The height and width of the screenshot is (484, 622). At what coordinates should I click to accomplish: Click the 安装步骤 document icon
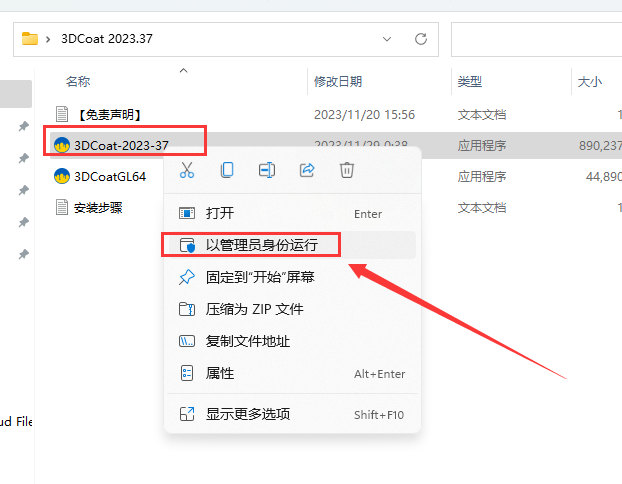click(62, 207)
